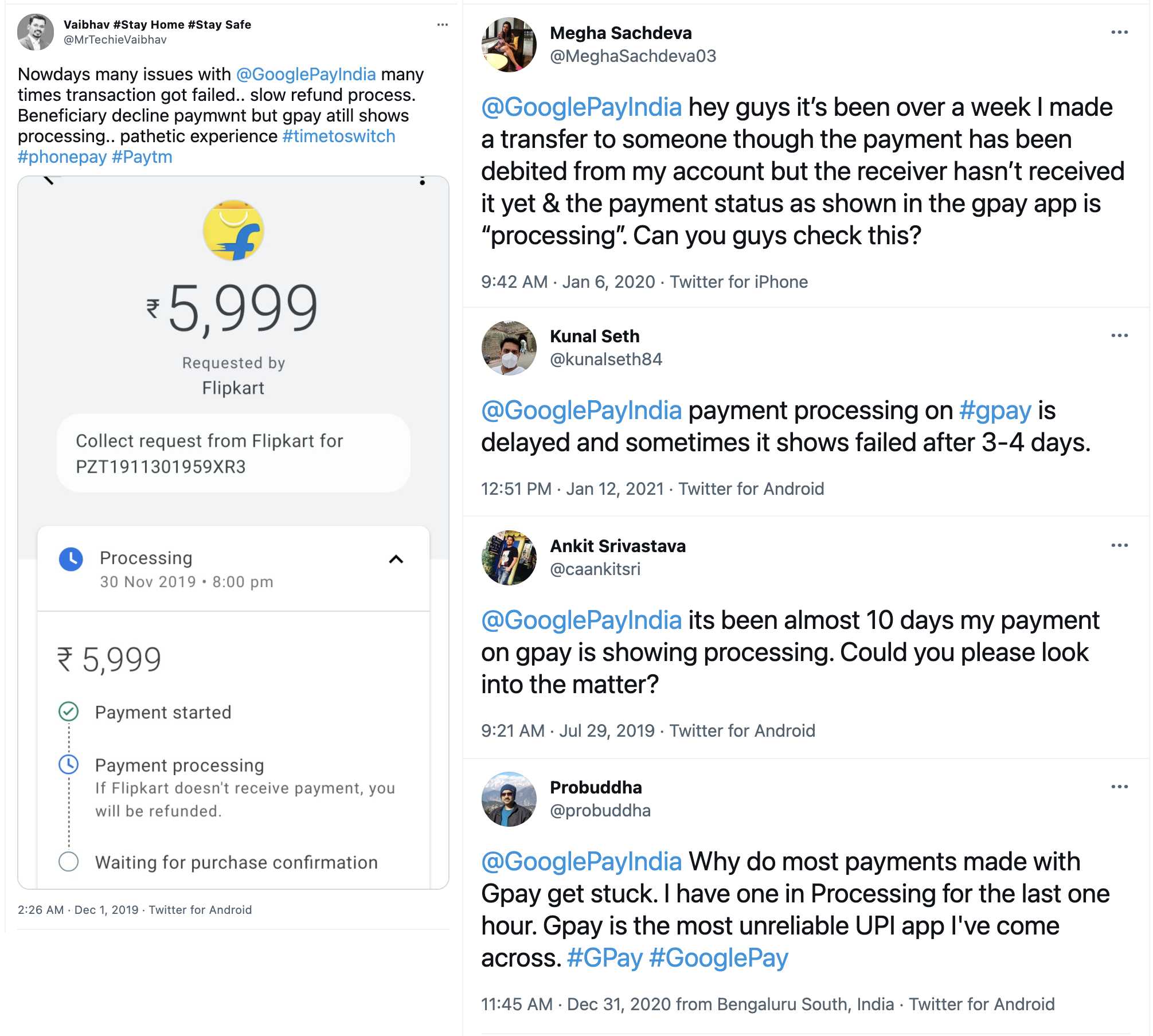Click the Jan 6, 2020 tweet timestamp
The width and height of the screenshot is (1153, 1036).
click(x=608, y=282)
